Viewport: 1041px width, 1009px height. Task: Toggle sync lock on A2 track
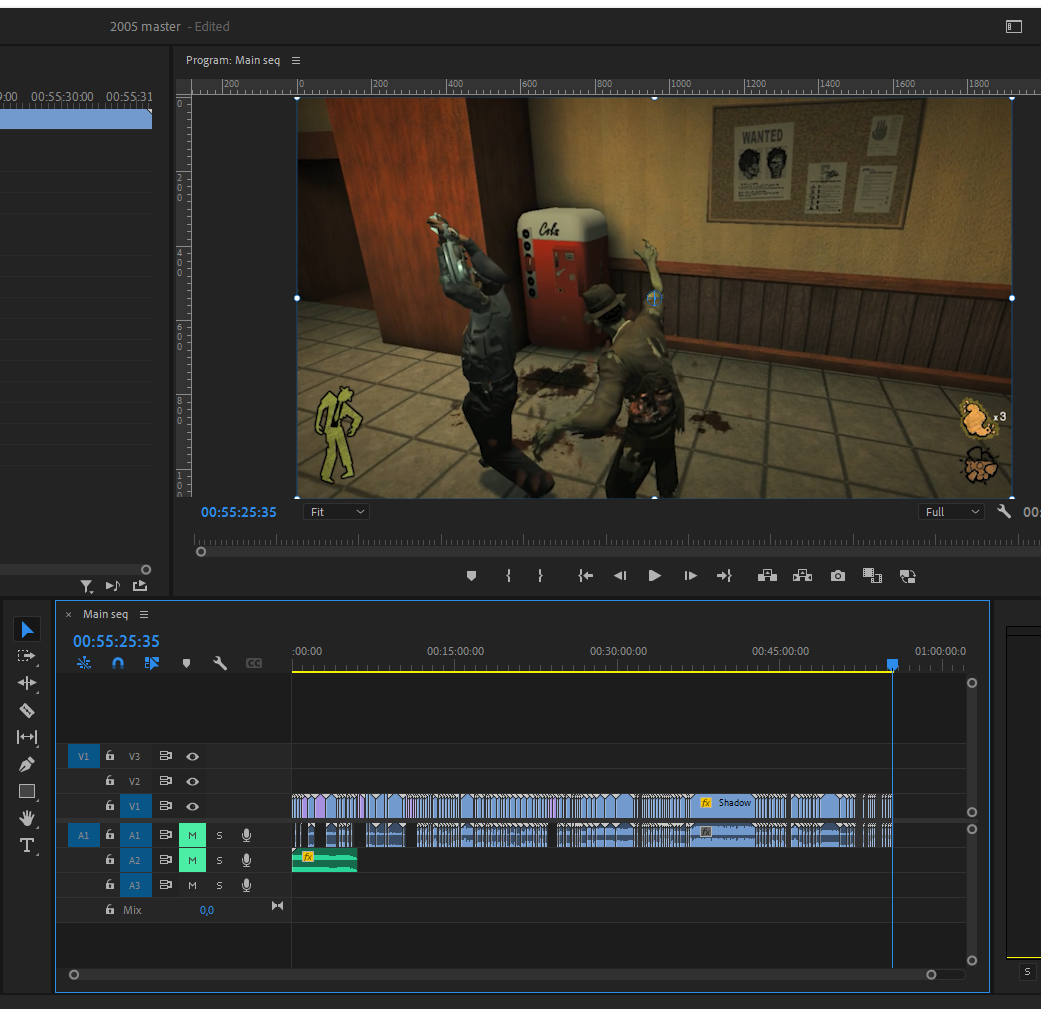tap(166, 860)
